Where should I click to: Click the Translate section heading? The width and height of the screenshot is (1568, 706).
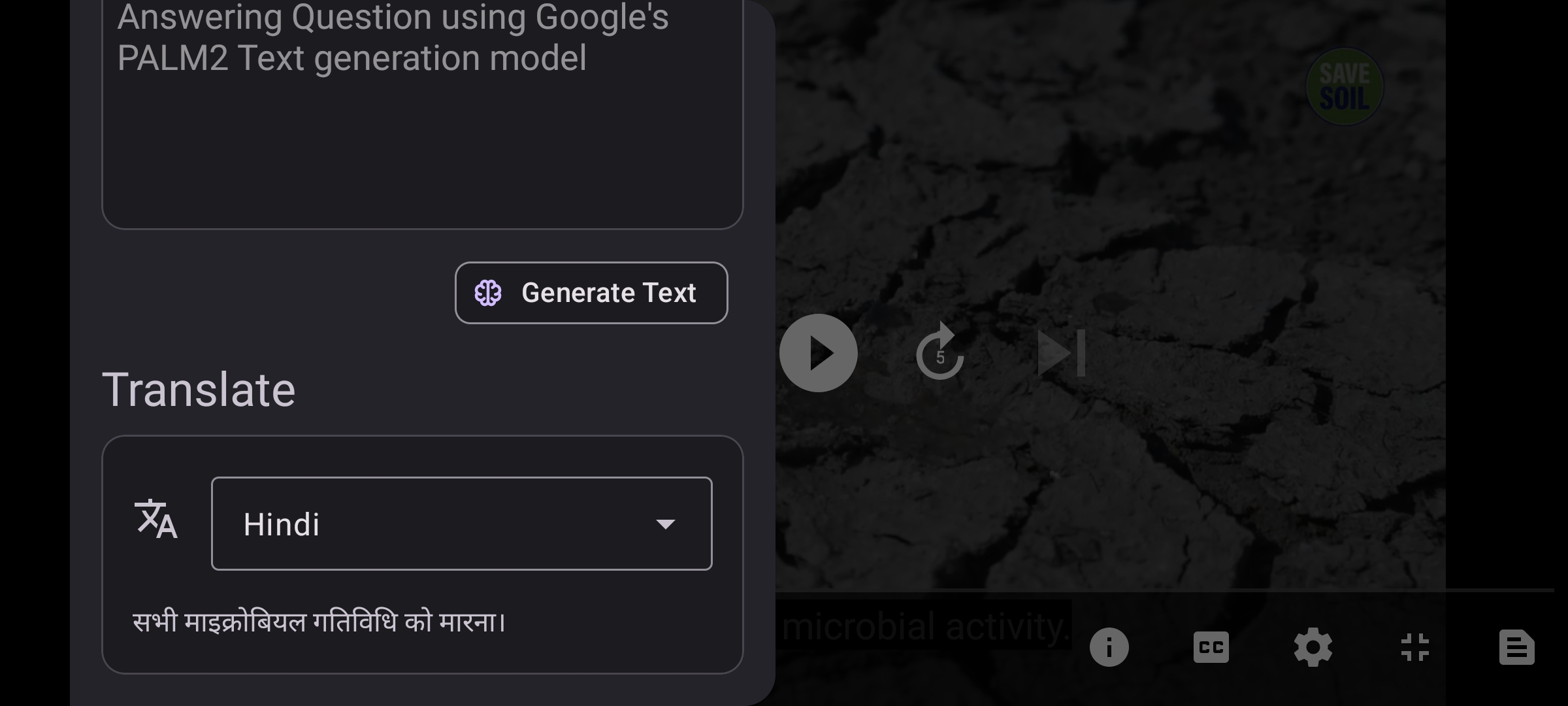(x=199, y=390)
